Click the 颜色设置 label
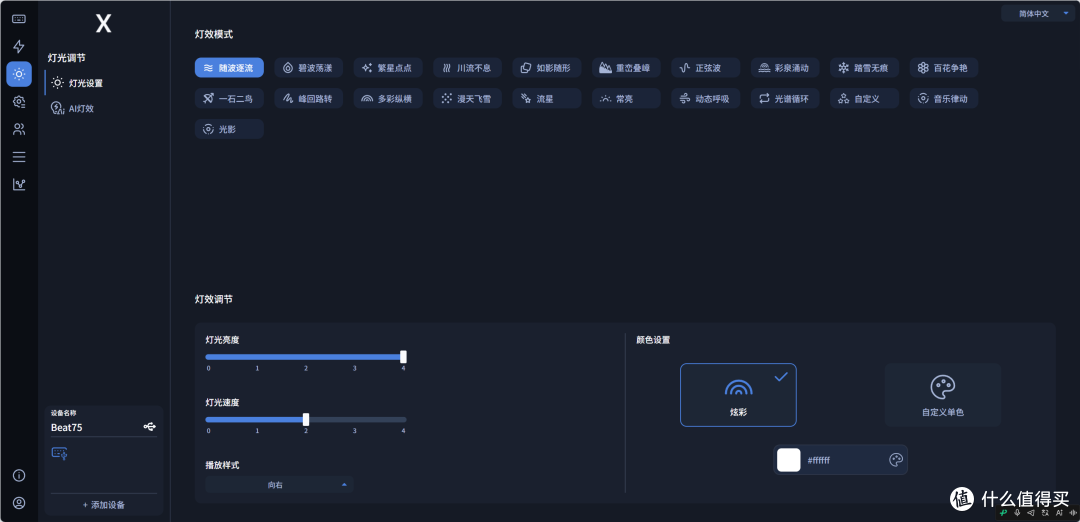Screen dimensions: 1080x522 tap(653, 340)
